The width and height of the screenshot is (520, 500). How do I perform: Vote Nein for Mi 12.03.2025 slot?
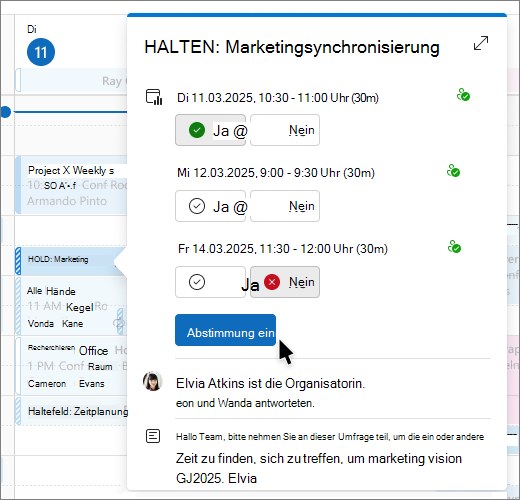285,206
